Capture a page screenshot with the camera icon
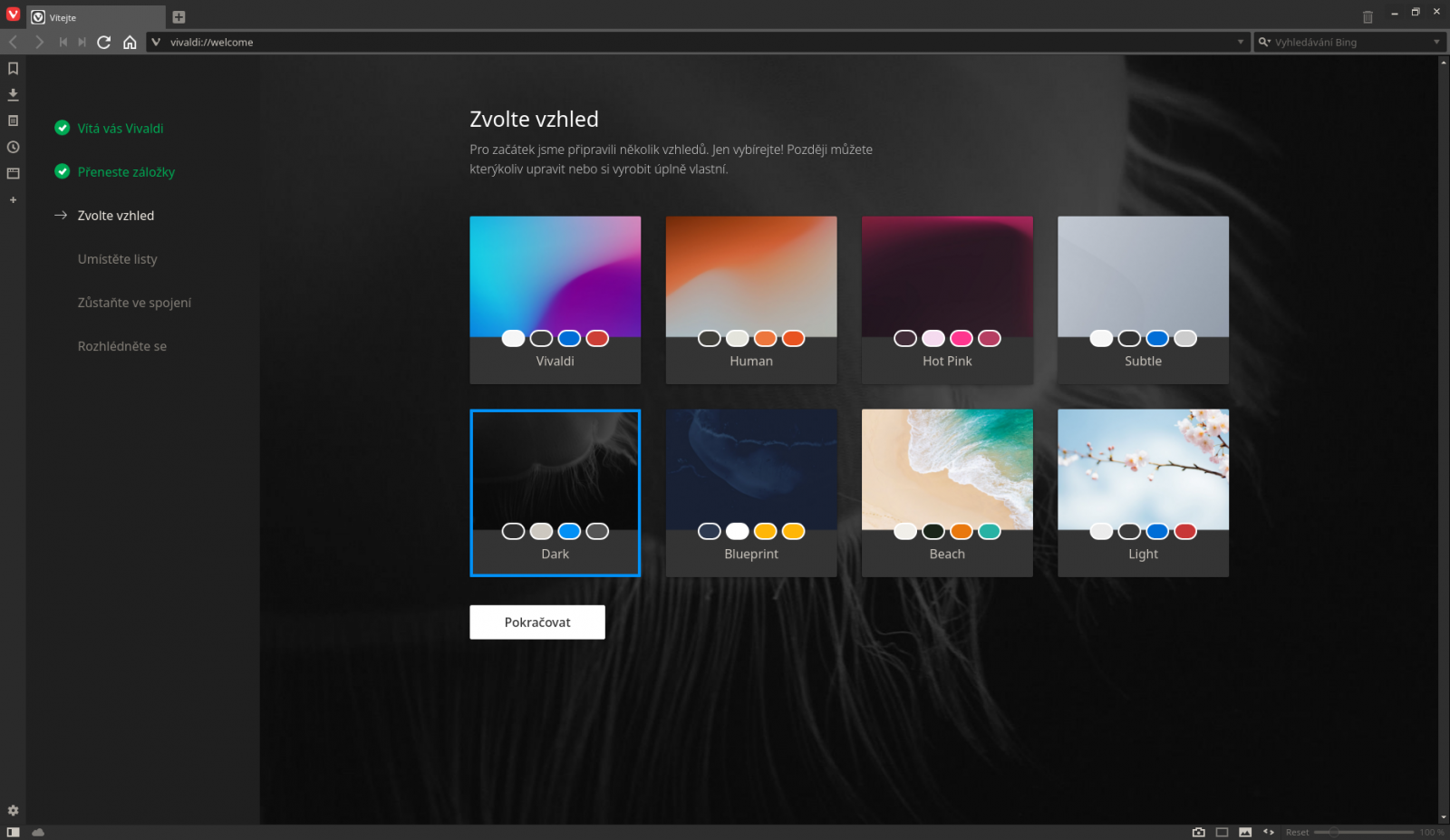Image resolution: width=1450 pixels, height=840 pixels. [1200, 831]
